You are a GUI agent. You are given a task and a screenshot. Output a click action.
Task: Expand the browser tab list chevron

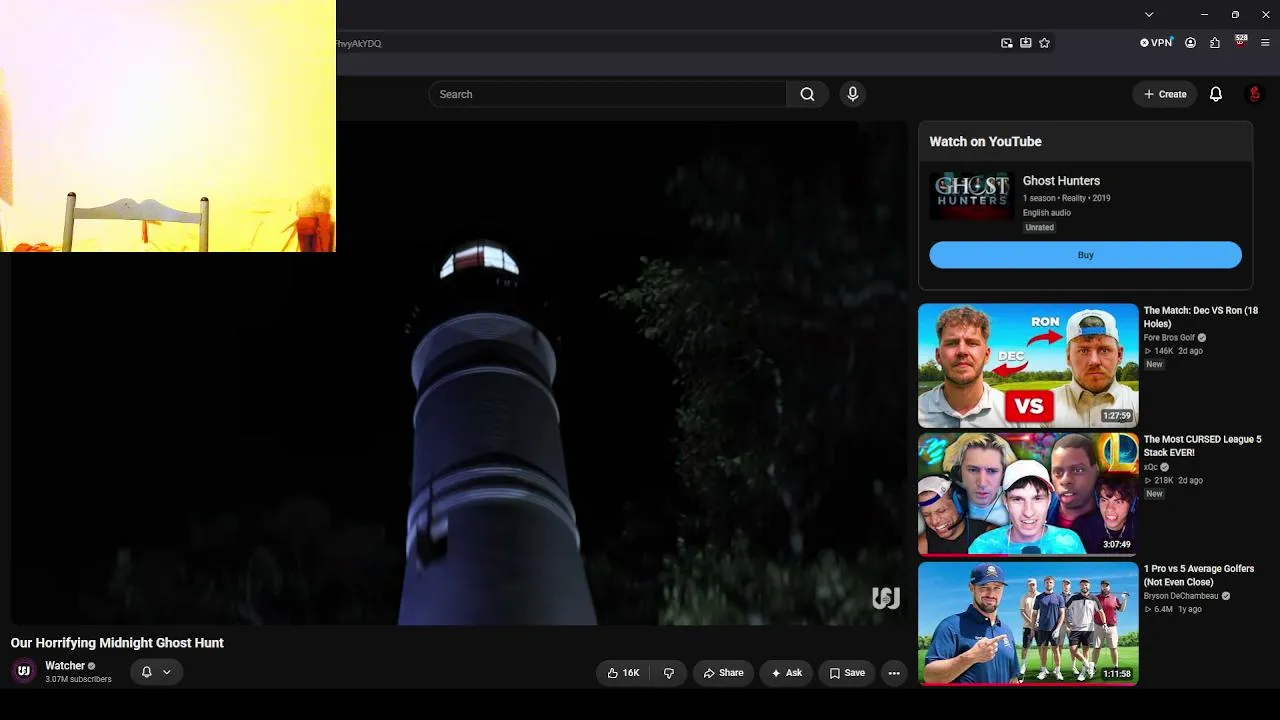(1149, 14)
